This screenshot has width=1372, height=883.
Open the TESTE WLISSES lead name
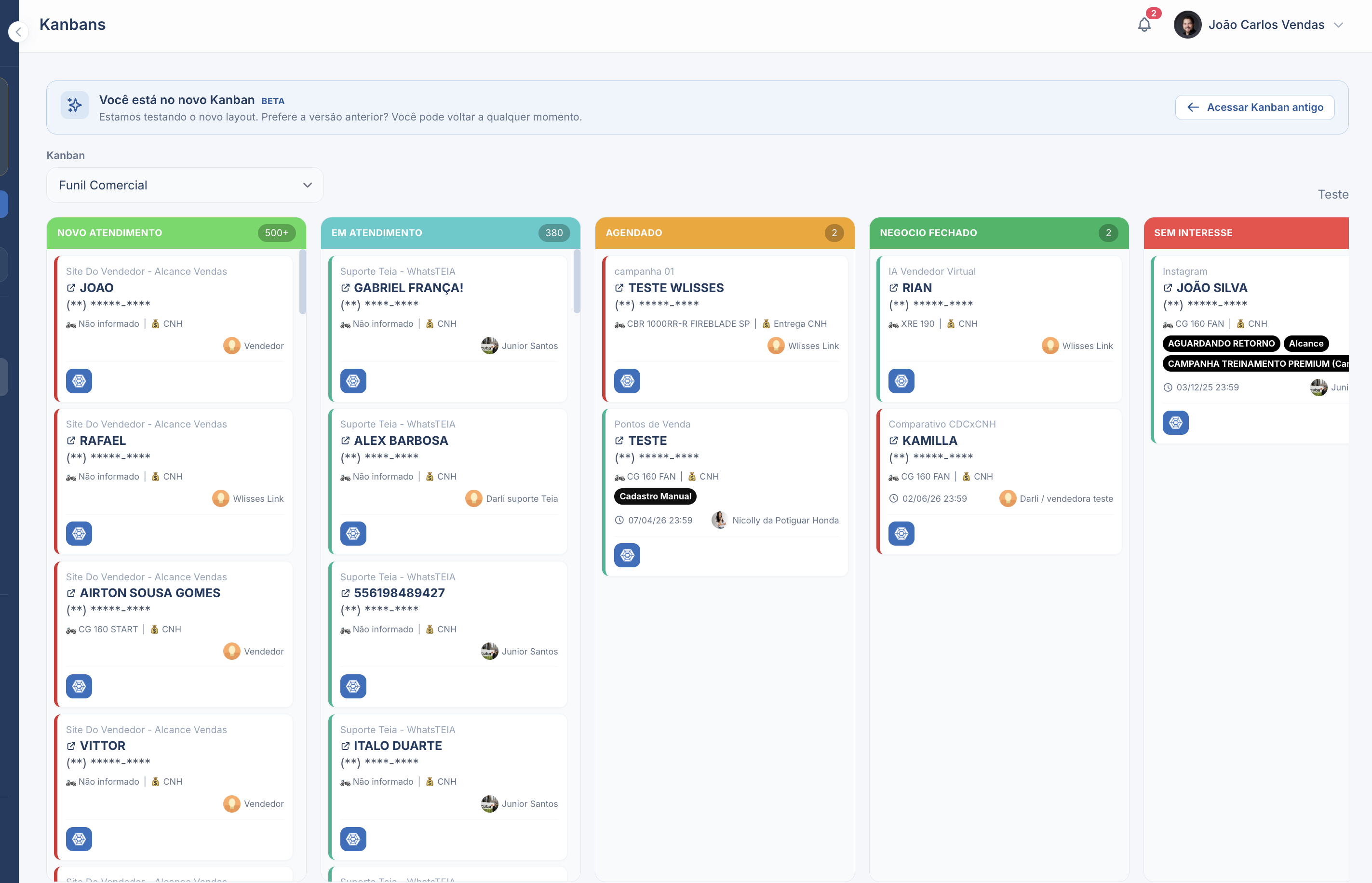coord(676,288)
